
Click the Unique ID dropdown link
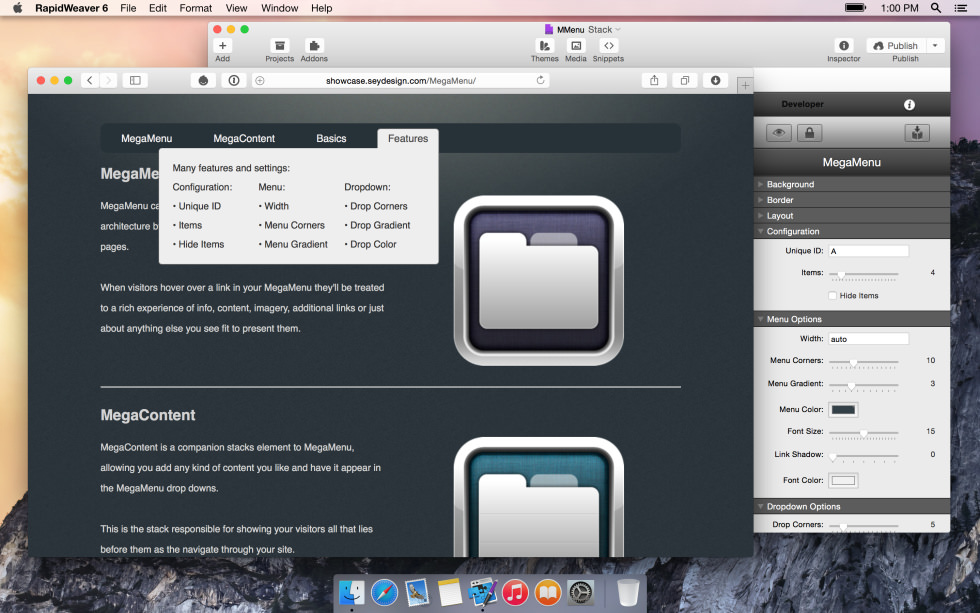click(x=199, y=206)
